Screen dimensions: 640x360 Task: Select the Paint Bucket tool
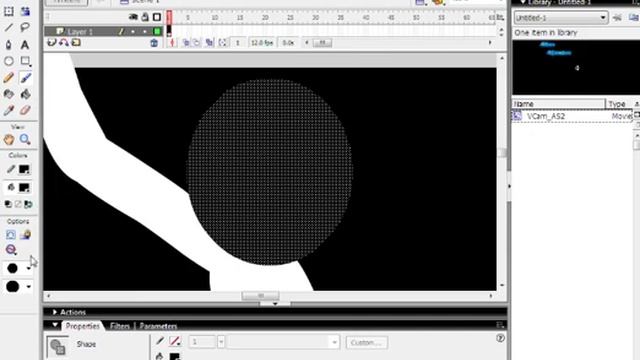(x=25, y=94)
